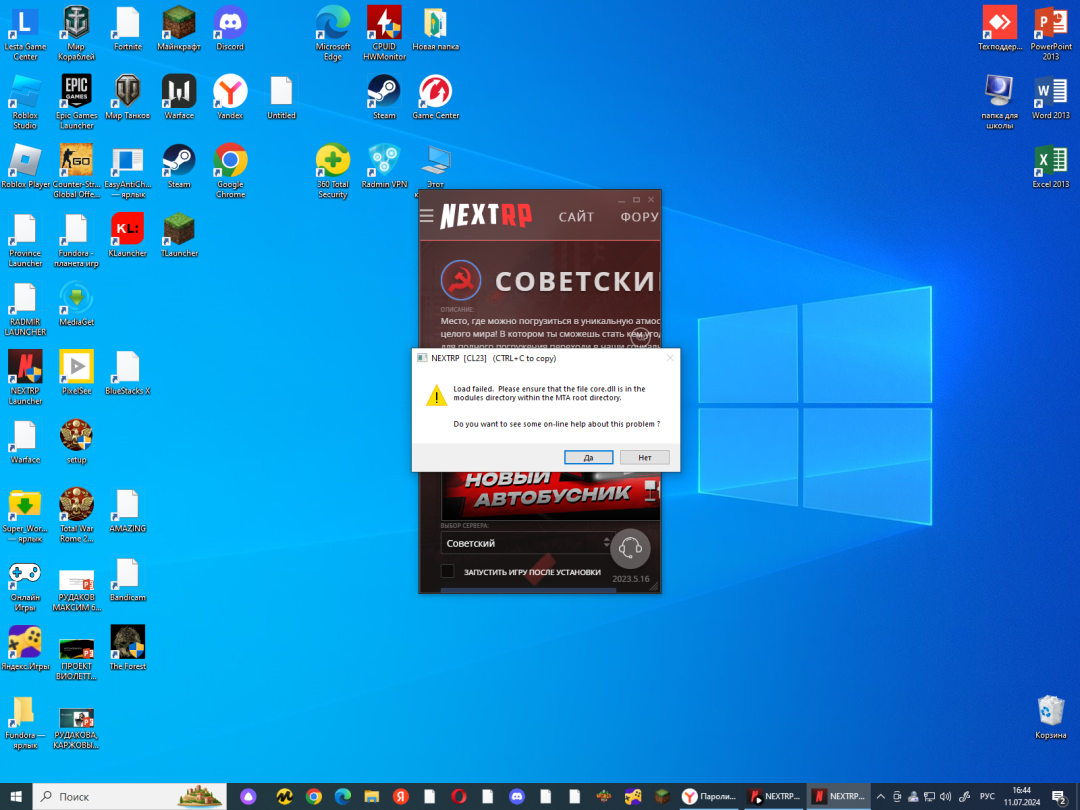Screen dimensions: 1080x810
Task: Select Counter-Strike Global Offensive desktop icon
Action: [x=76, y=170]
